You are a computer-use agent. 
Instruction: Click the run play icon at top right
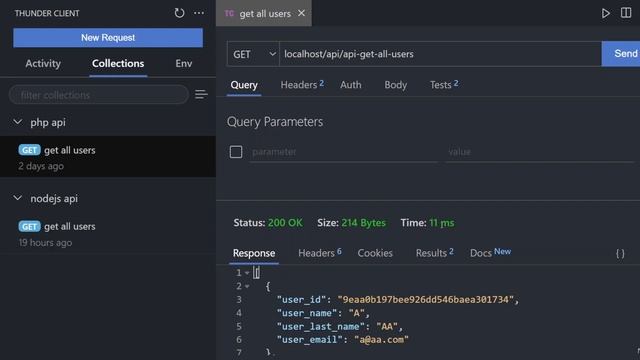(605, 13)
